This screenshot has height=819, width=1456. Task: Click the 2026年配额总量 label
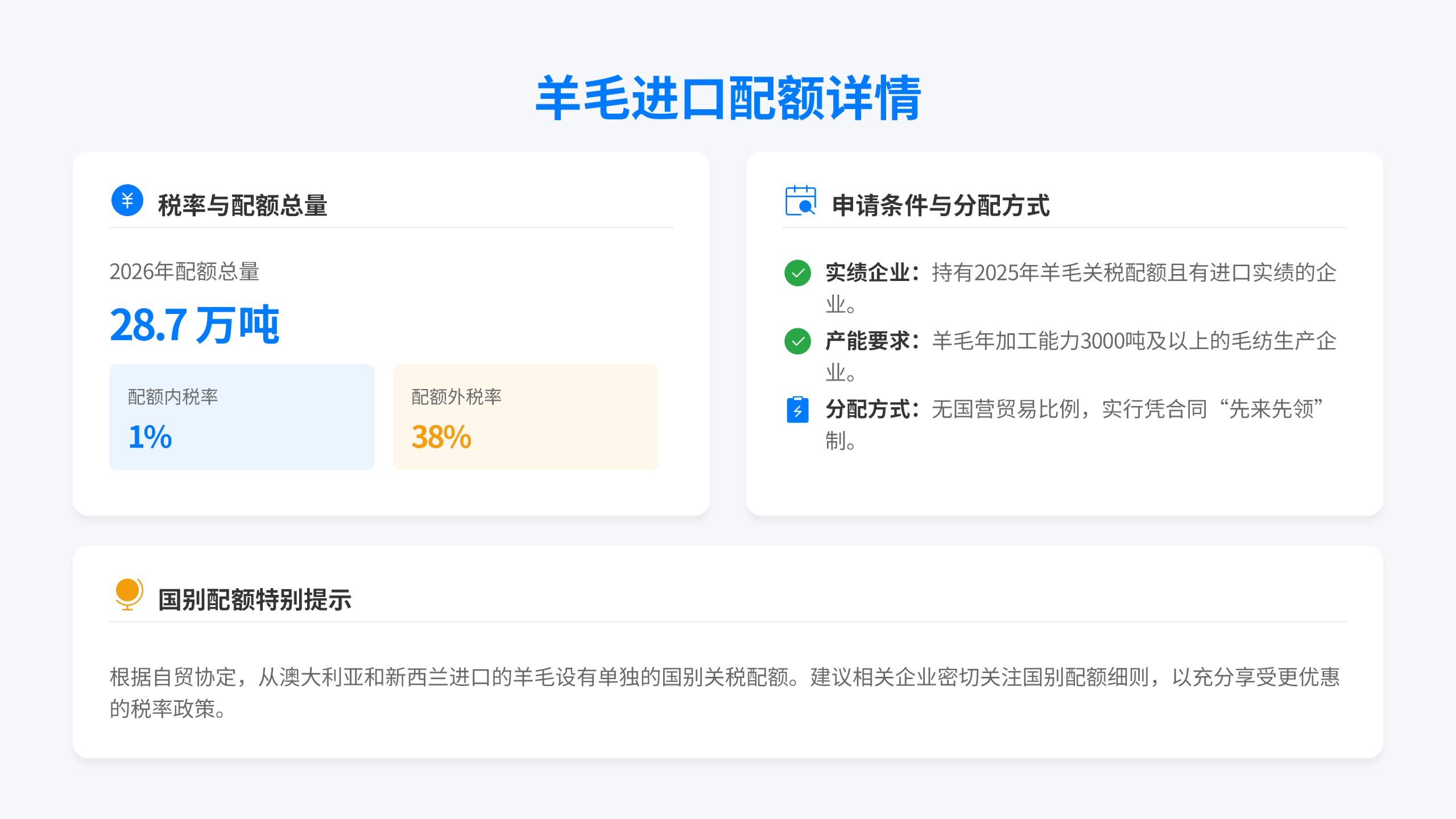(x=184, y=272)
